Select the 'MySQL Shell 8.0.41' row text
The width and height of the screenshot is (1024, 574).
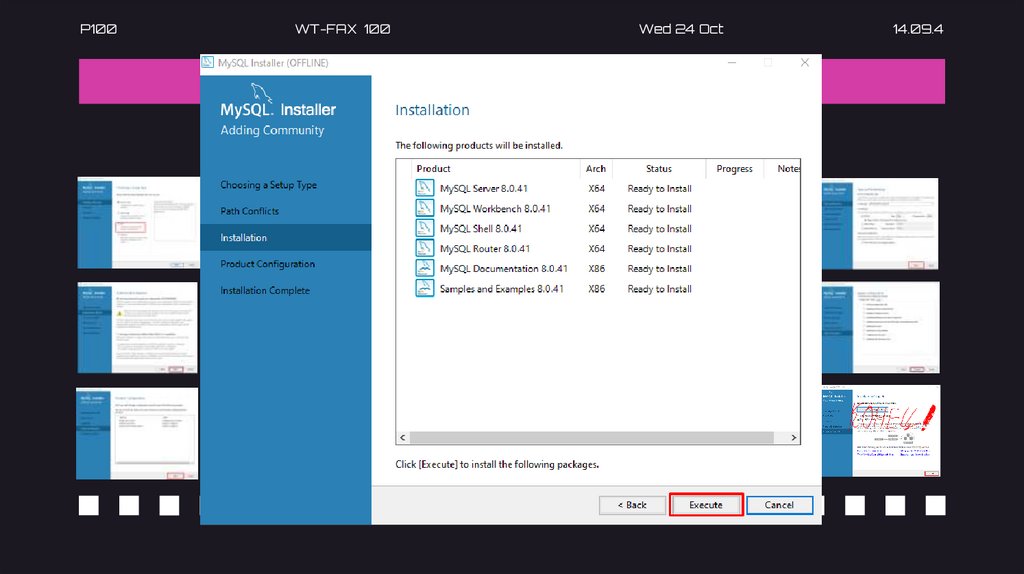(481, 229)
